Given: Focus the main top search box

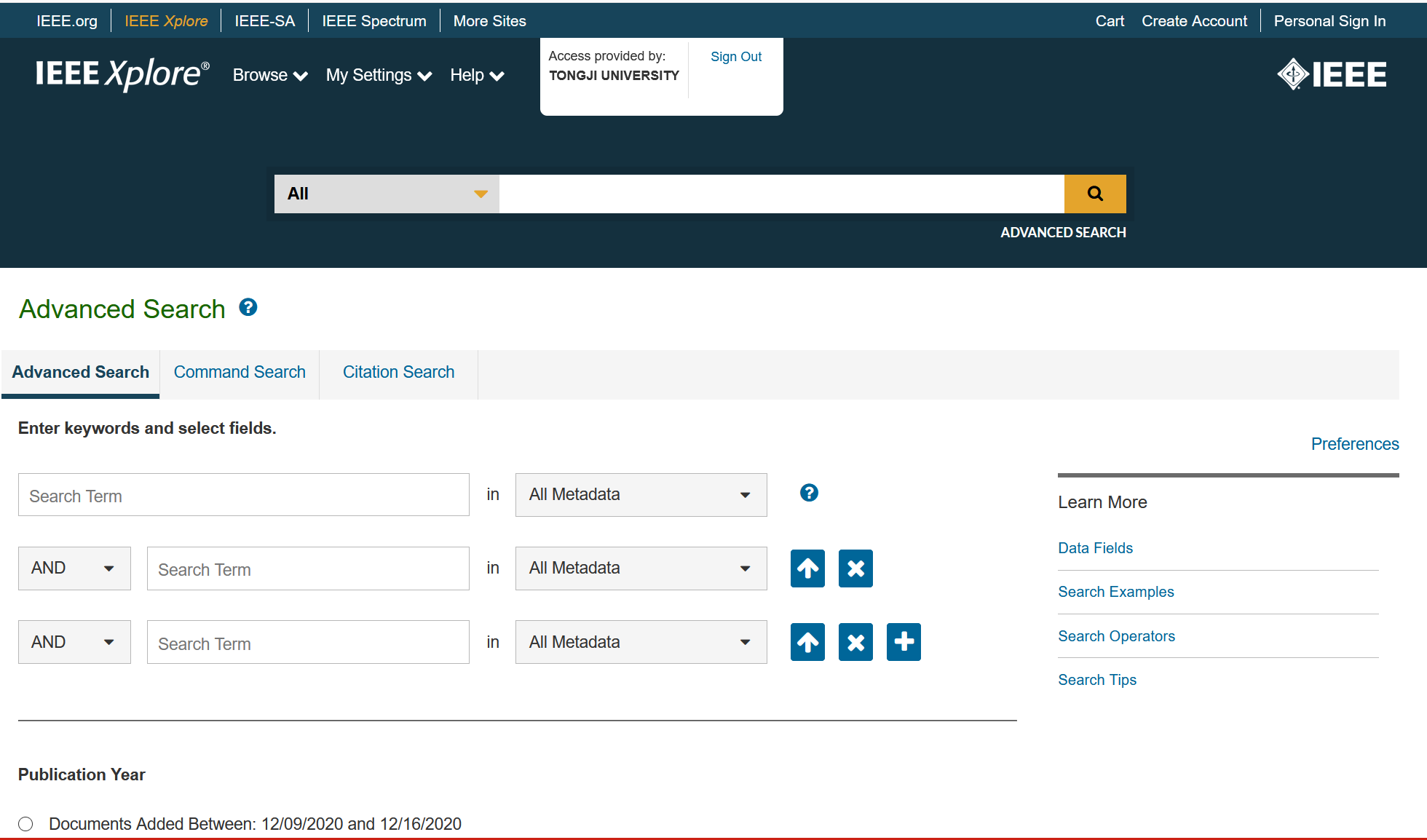Looking at the screenshot, I should 782,194.
